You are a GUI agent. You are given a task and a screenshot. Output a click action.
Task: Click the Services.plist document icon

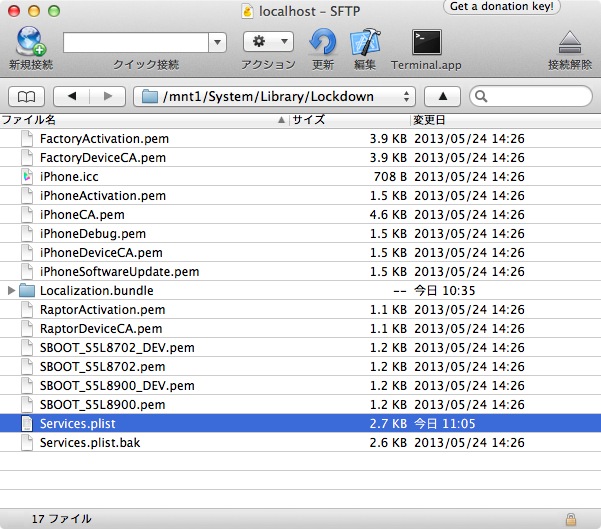point(27,424)
